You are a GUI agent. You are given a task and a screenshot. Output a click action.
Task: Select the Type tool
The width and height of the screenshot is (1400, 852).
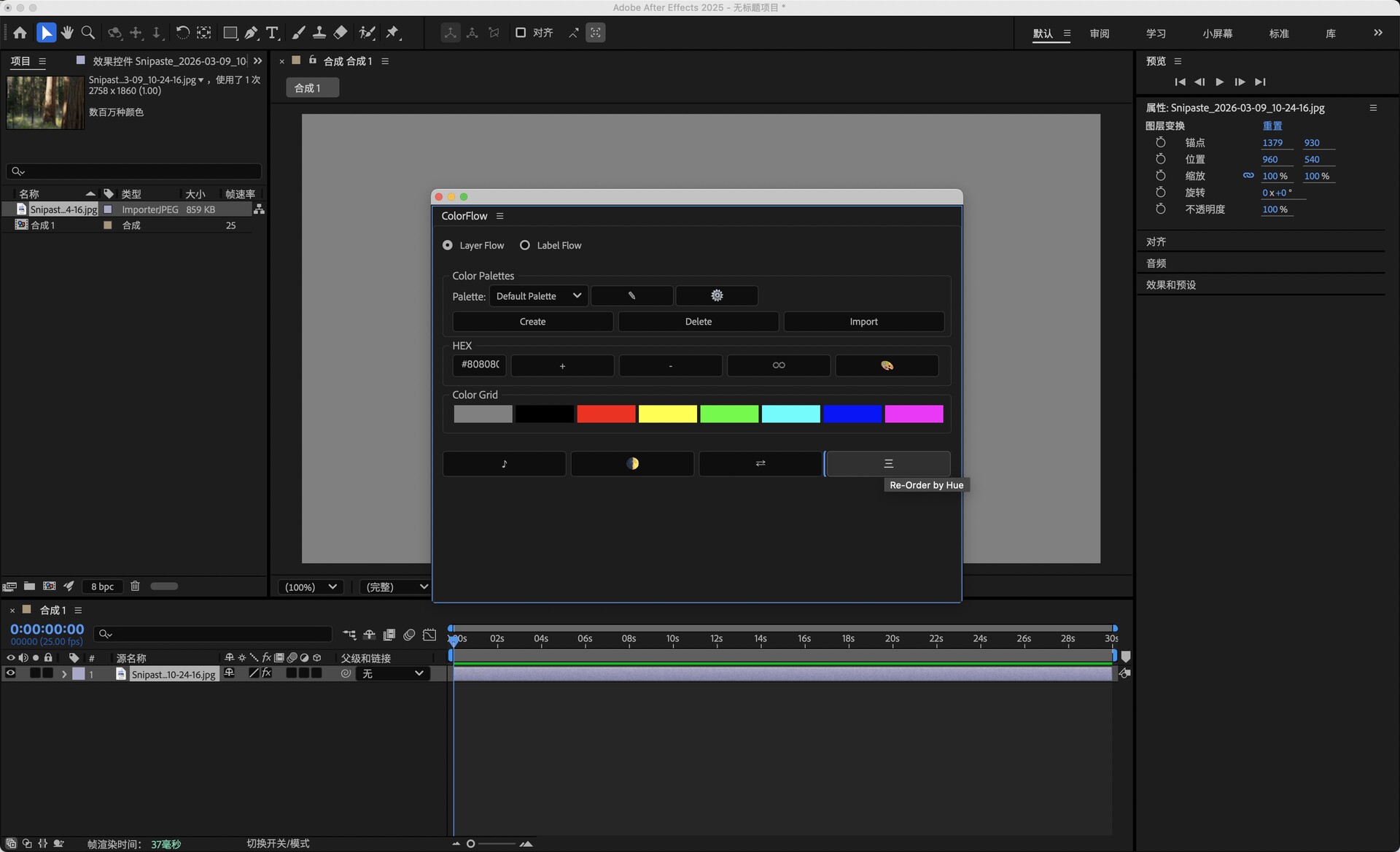[x=272, y=33]
